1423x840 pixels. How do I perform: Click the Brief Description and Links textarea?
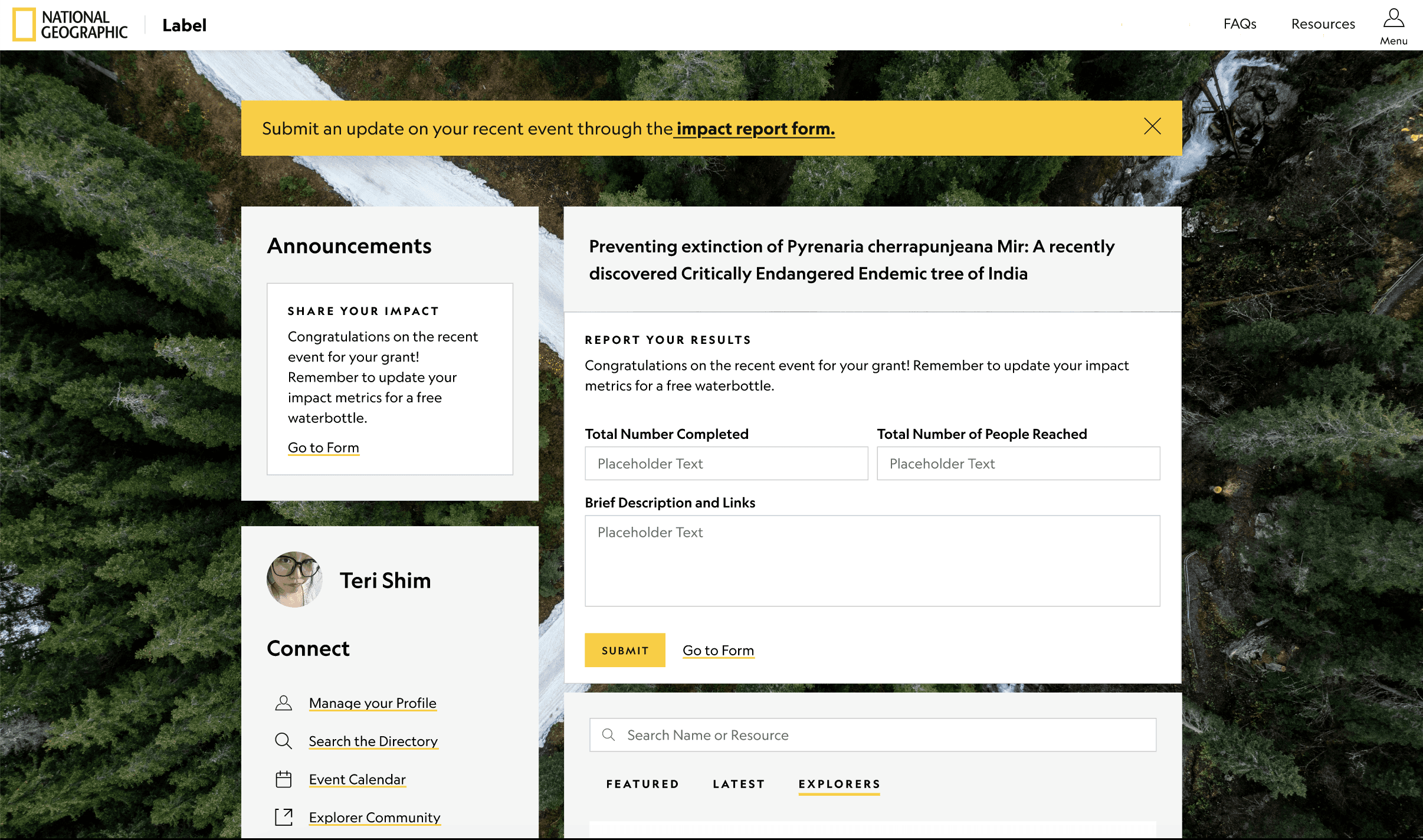tap(872, 560)
